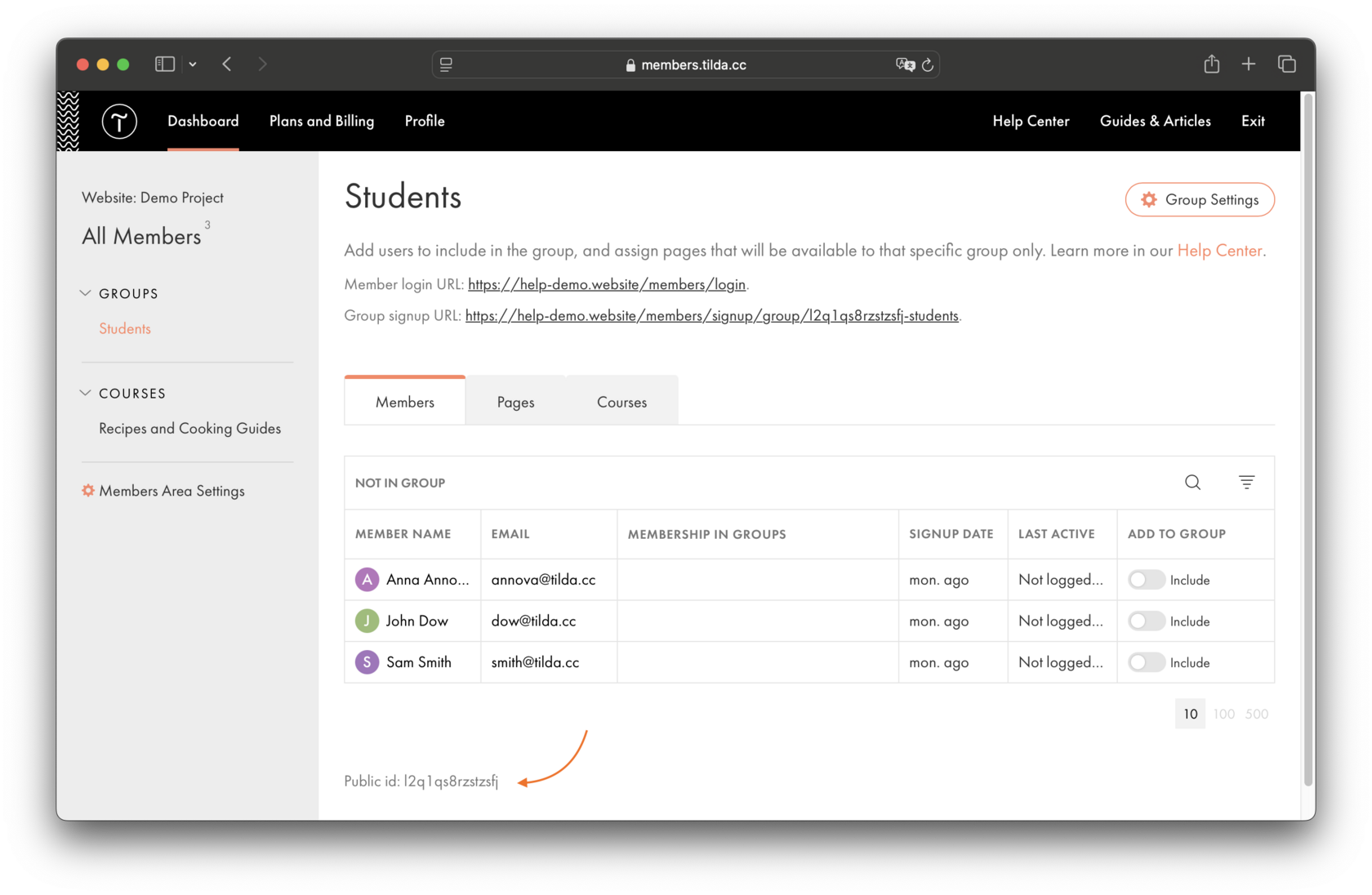The width and height of the screenshot is (1372, 895).
Task: Click the gear icon inside Group Settings button
Action: pos(1149,199)
